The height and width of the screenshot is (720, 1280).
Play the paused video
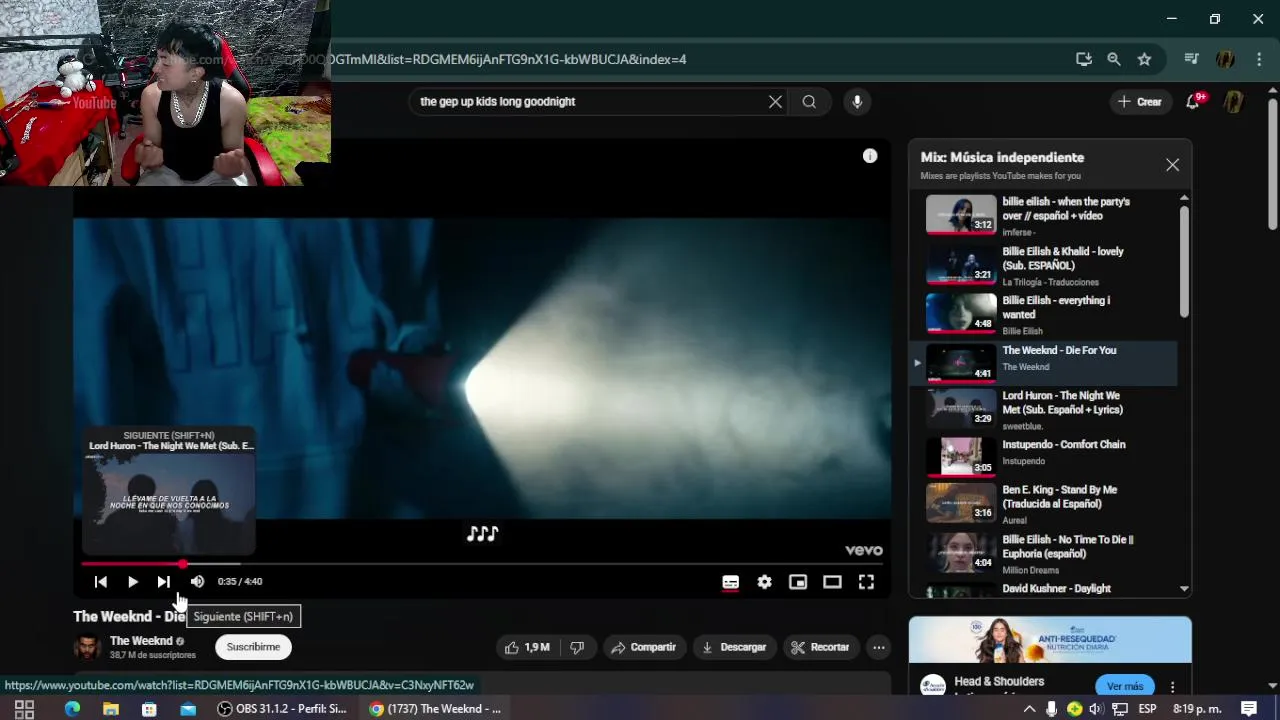point(132,582)
